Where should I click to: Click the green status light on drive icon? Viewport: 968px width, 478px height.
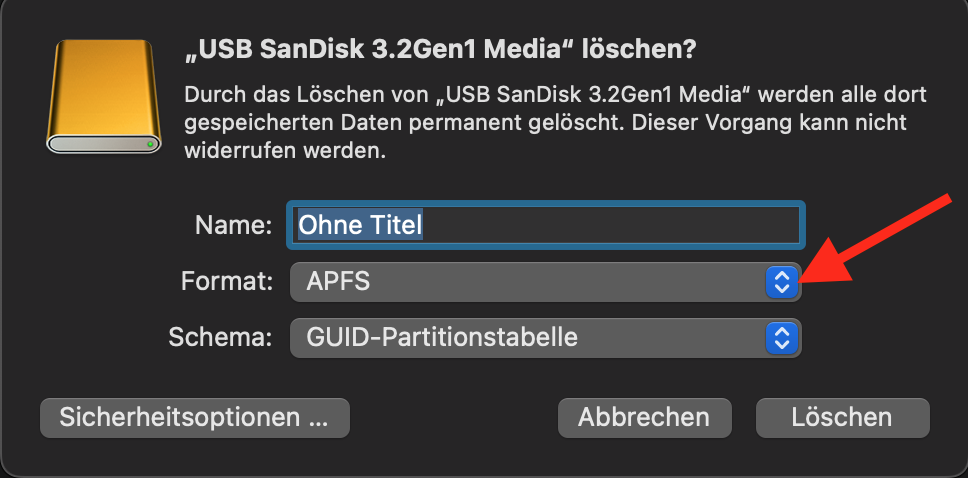[x=150, y=145]
